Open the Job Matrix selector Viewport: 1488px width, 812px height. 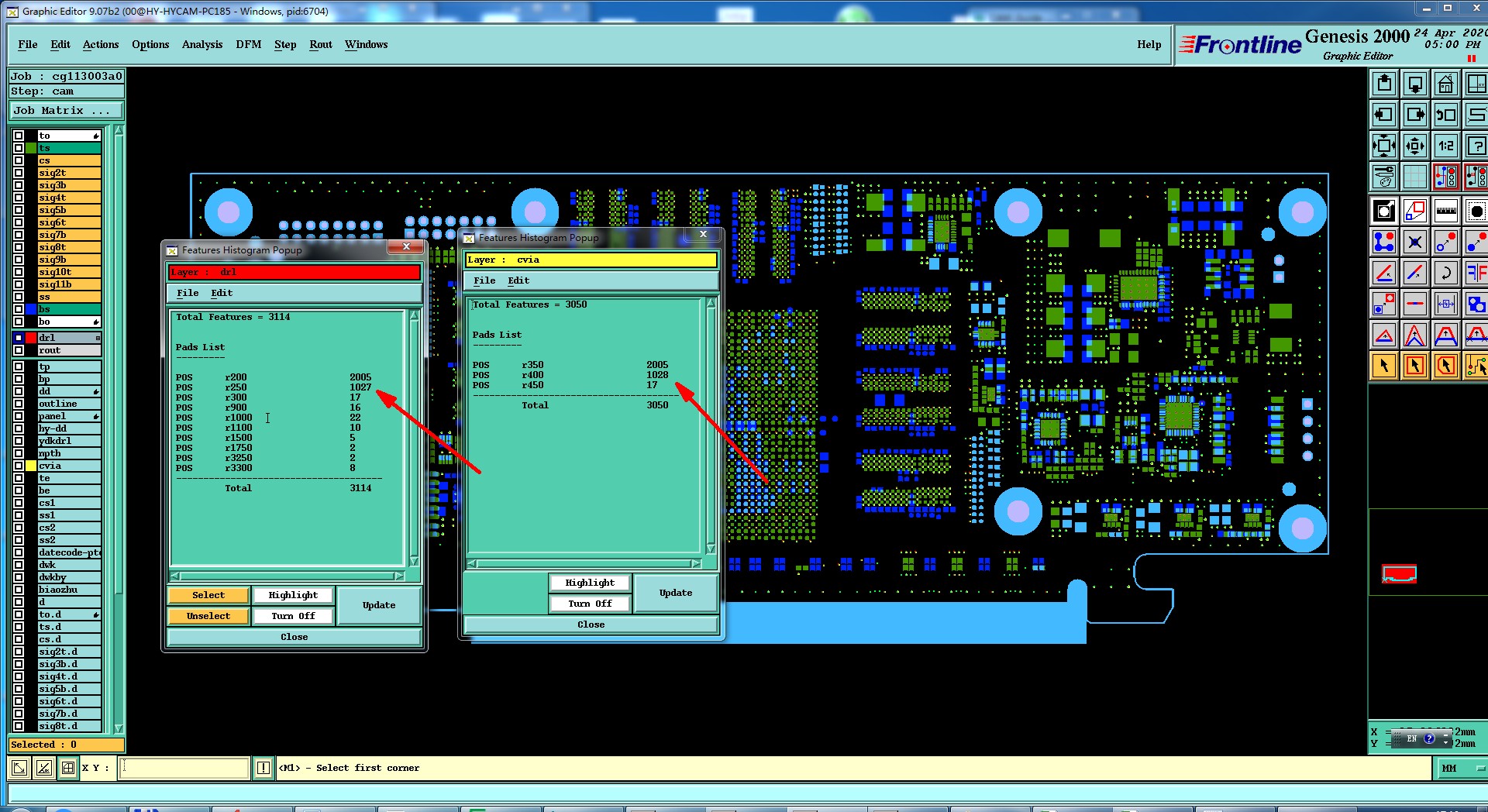(x=66, y=111)
